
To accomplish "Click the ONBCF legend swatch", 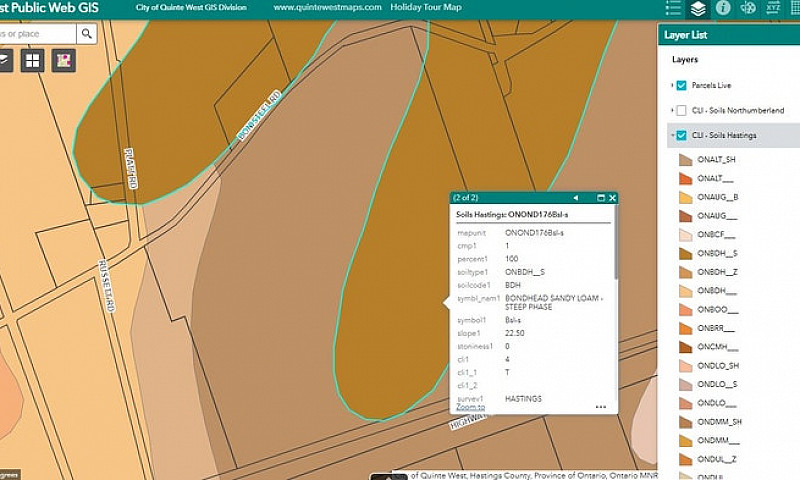I will [685, 235].
